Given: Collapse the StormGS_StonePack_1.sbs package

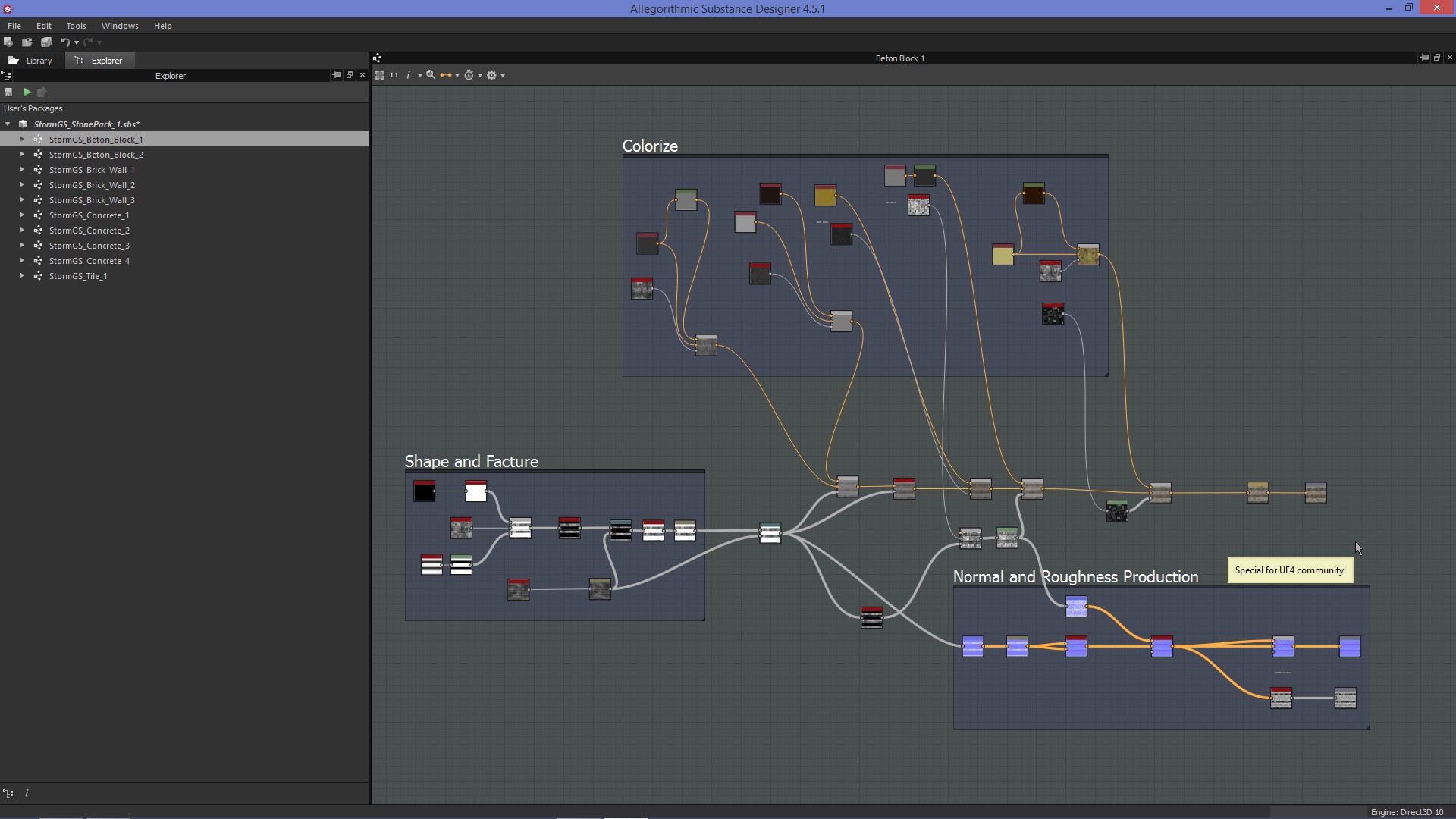Looking at the screenshot, I should [7, 124].
